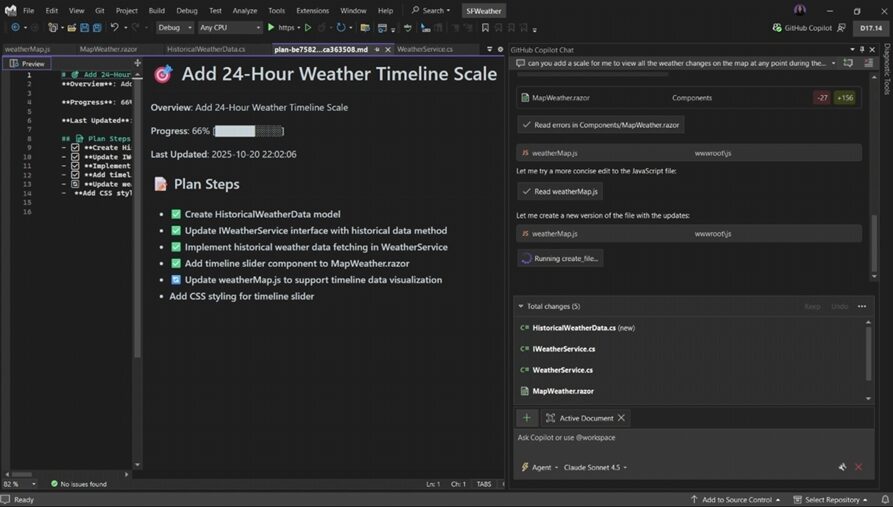
Task: Collapse the Total changes section
Action: tap(520, 306)
